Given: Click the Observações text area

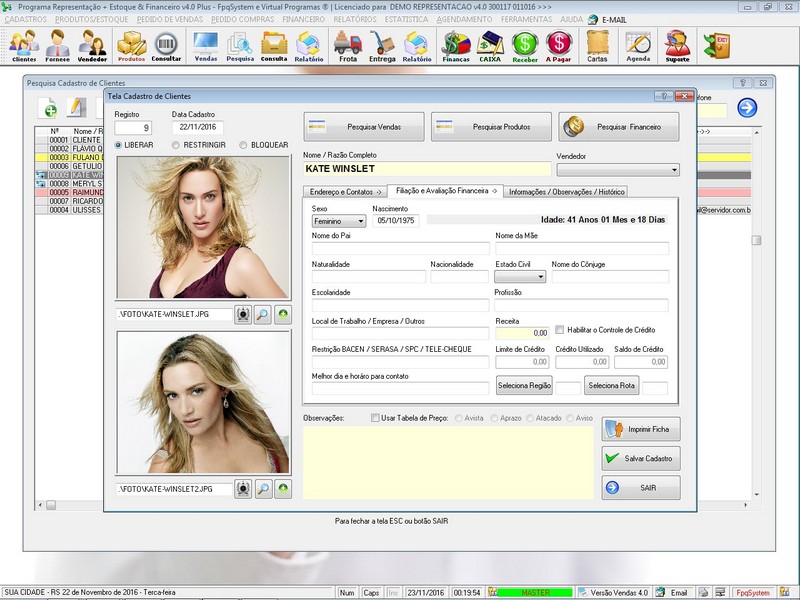Looking at the screenshot, I should pyautogui.click(x=448, y=462).
